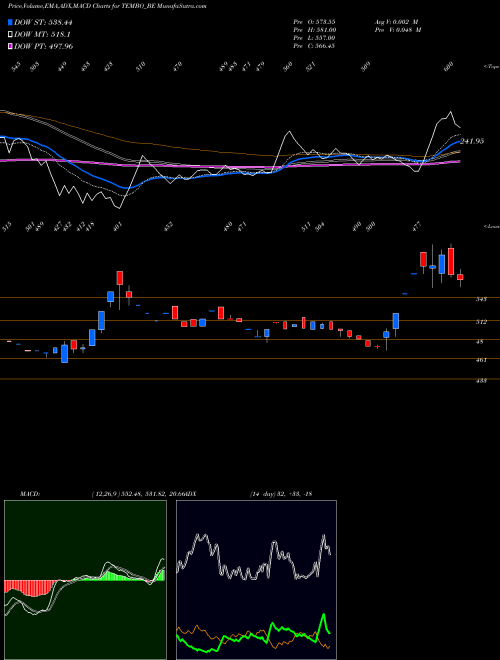This screenshot has height=660, width=500.
Task: Click the 343 price level label
Action: click(481, 299)
